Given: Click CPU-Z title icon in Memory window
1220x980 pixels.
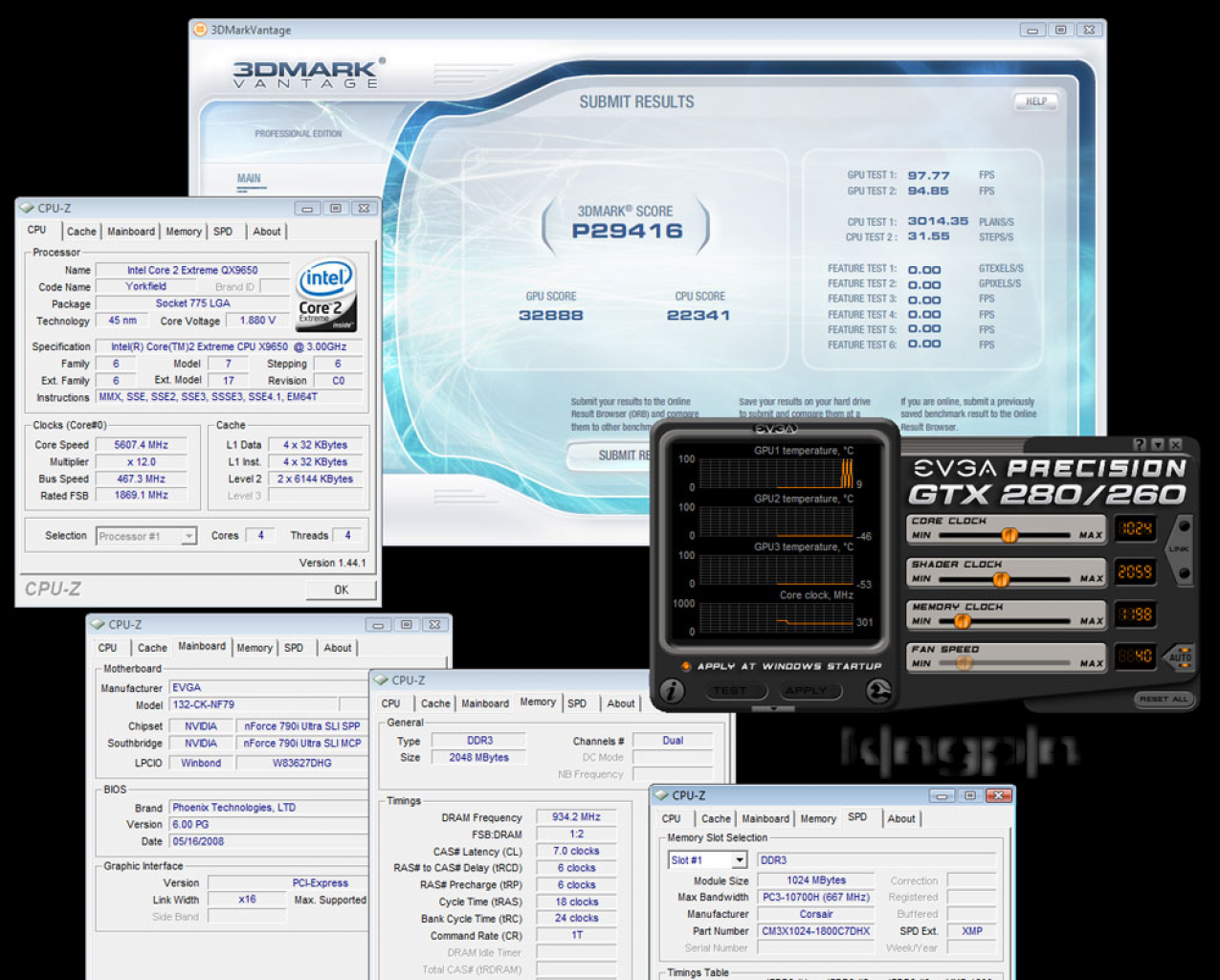Looking at the screenshot, I should [381, 679].
